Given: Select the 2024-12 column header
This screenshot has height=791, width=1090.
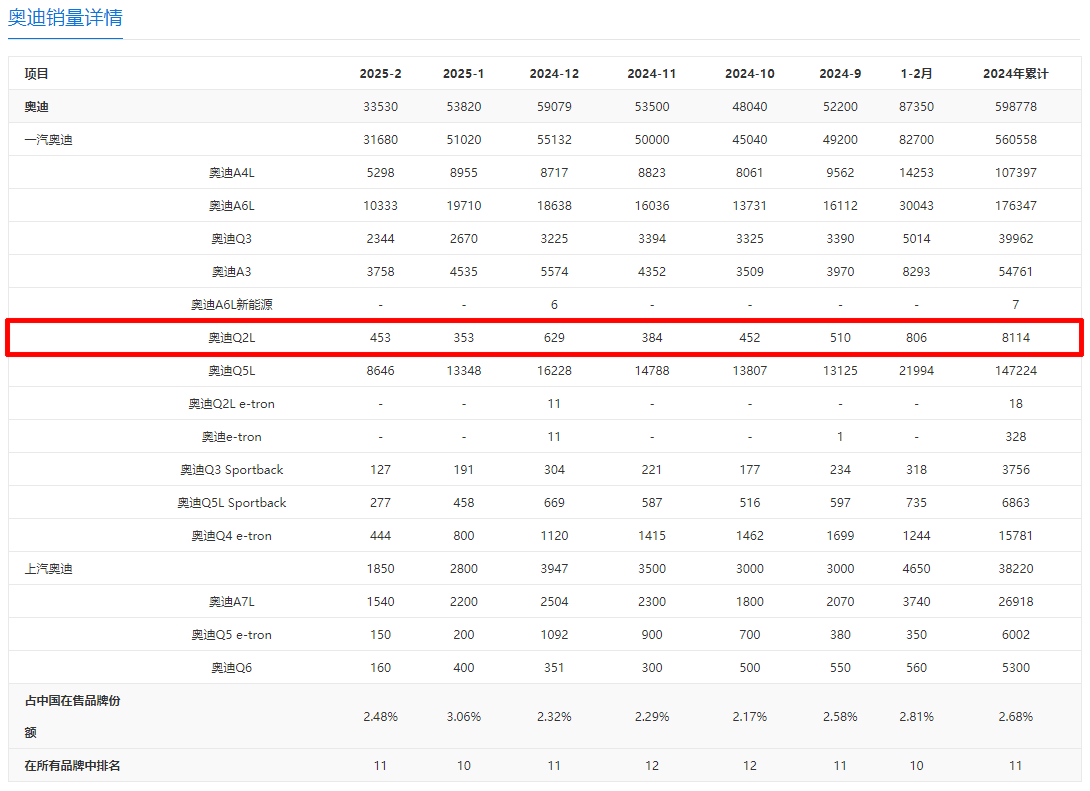Looking at the screenshot, I should pos(554,74).
